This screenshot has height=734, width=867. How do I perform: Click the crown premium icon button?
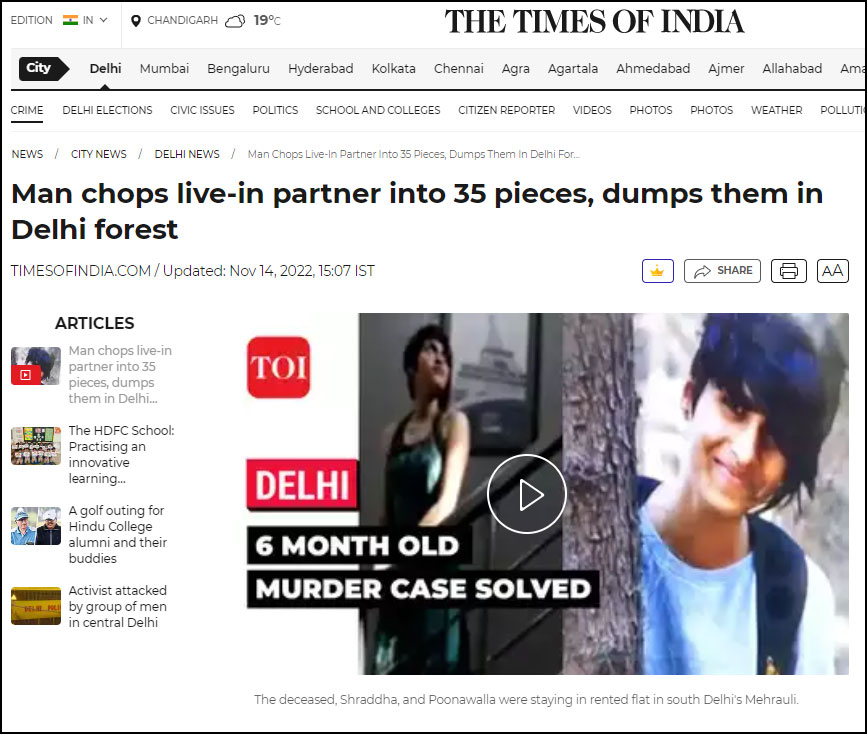coord(657,271)
